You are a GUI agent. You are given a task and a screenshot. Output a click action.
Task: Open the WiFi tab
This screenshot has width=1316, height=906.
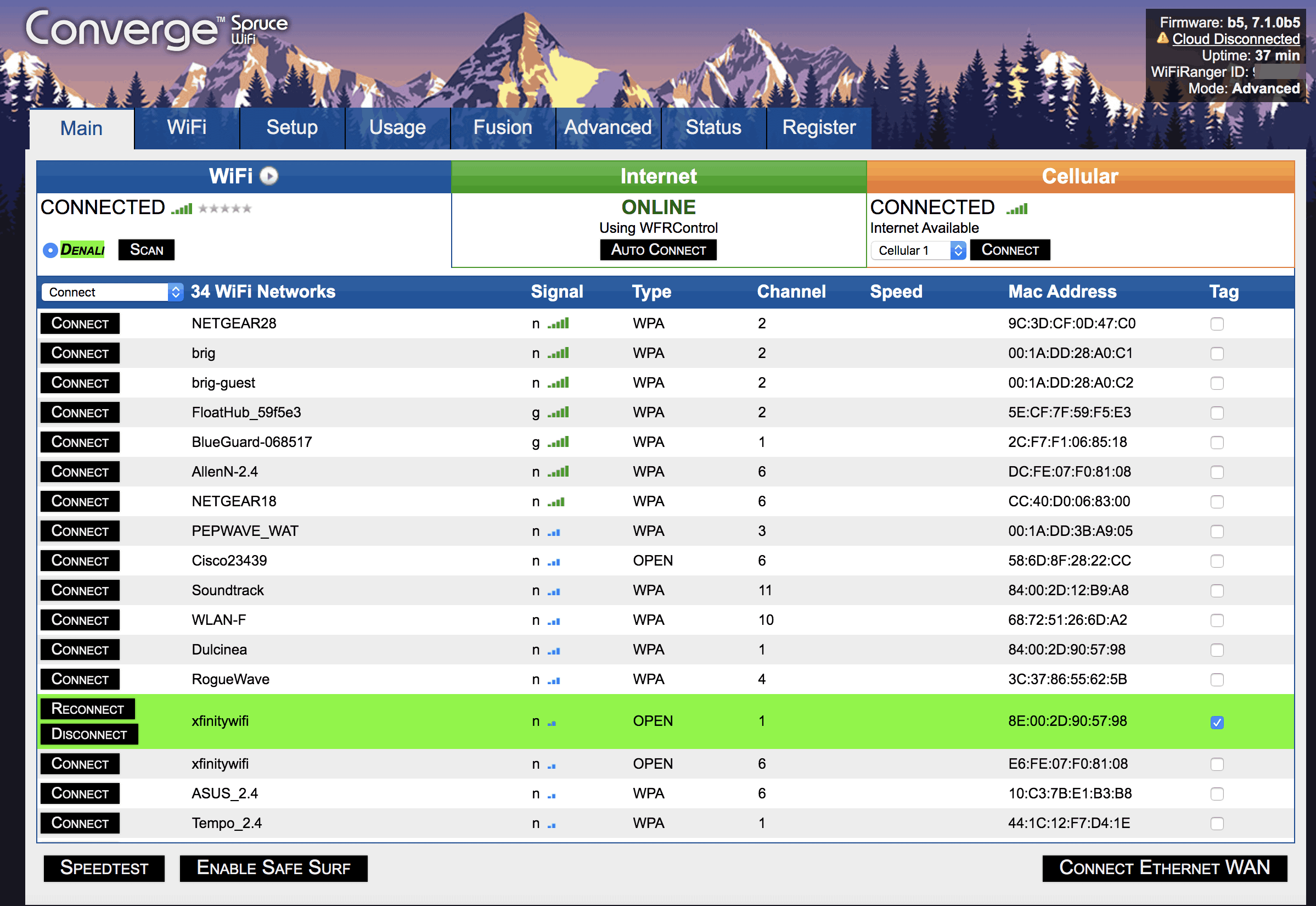pos(187,127)
